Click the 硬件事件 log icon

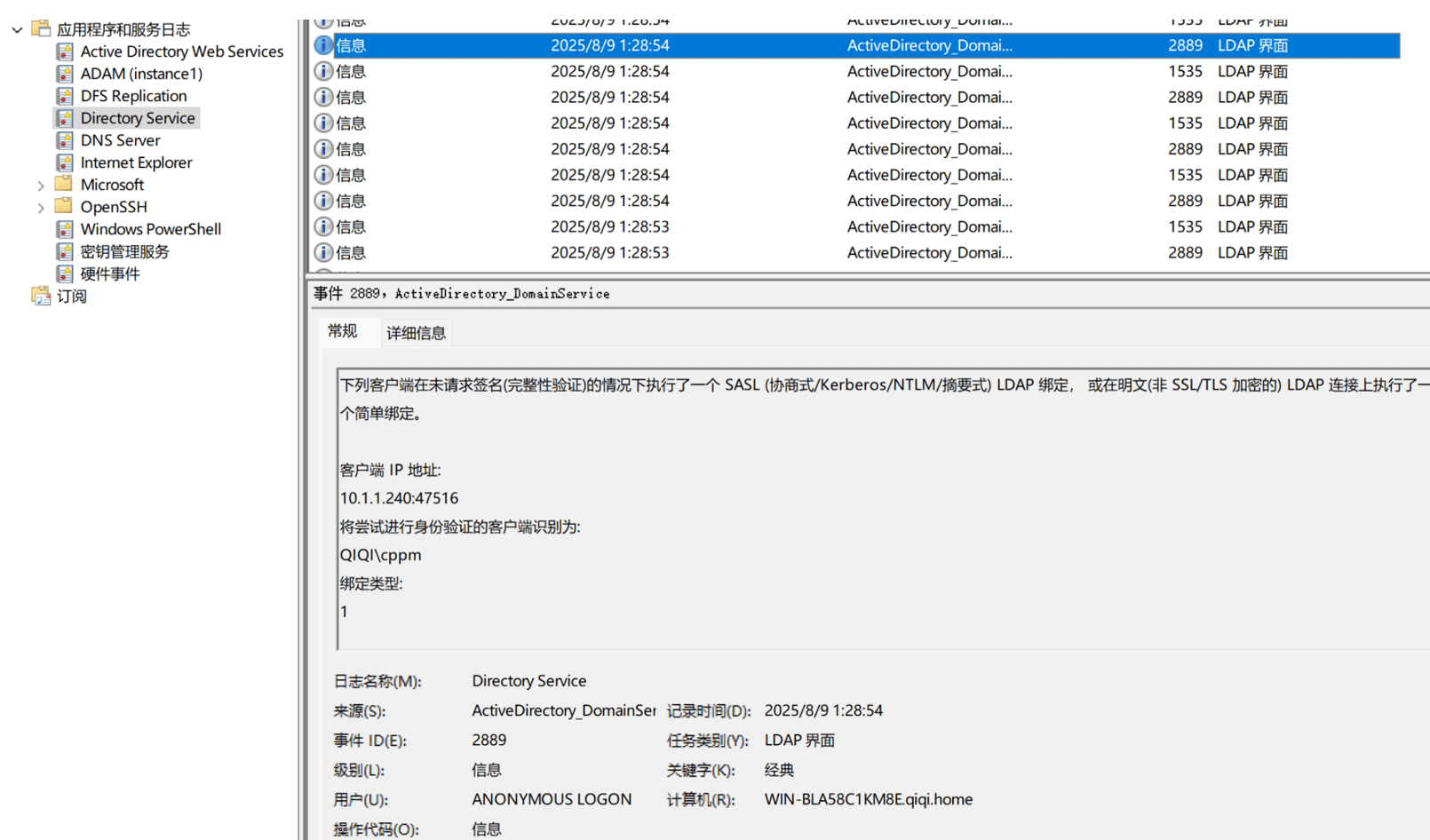65,273
